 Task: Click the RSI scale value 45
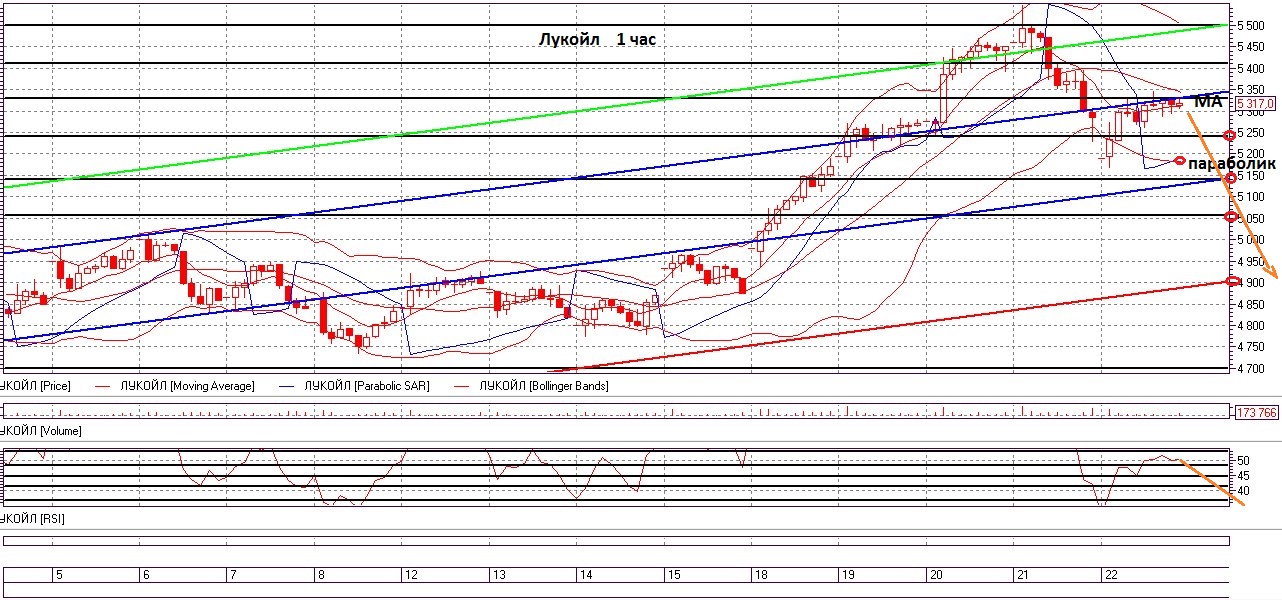[1244, 475]
